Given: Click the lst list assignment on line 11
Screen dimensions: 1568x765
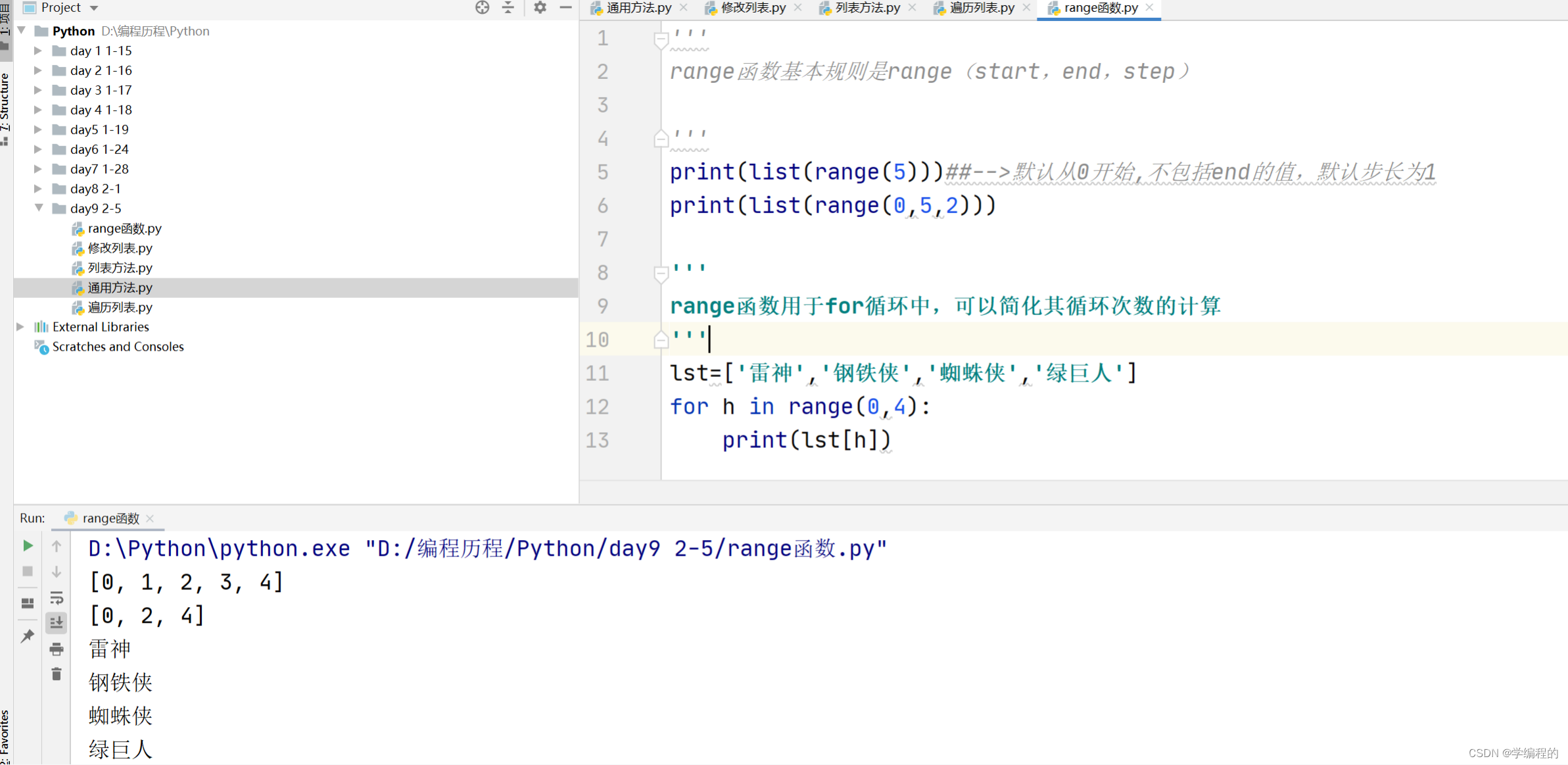Looking at the screenshot, I should tap(903, 373).
